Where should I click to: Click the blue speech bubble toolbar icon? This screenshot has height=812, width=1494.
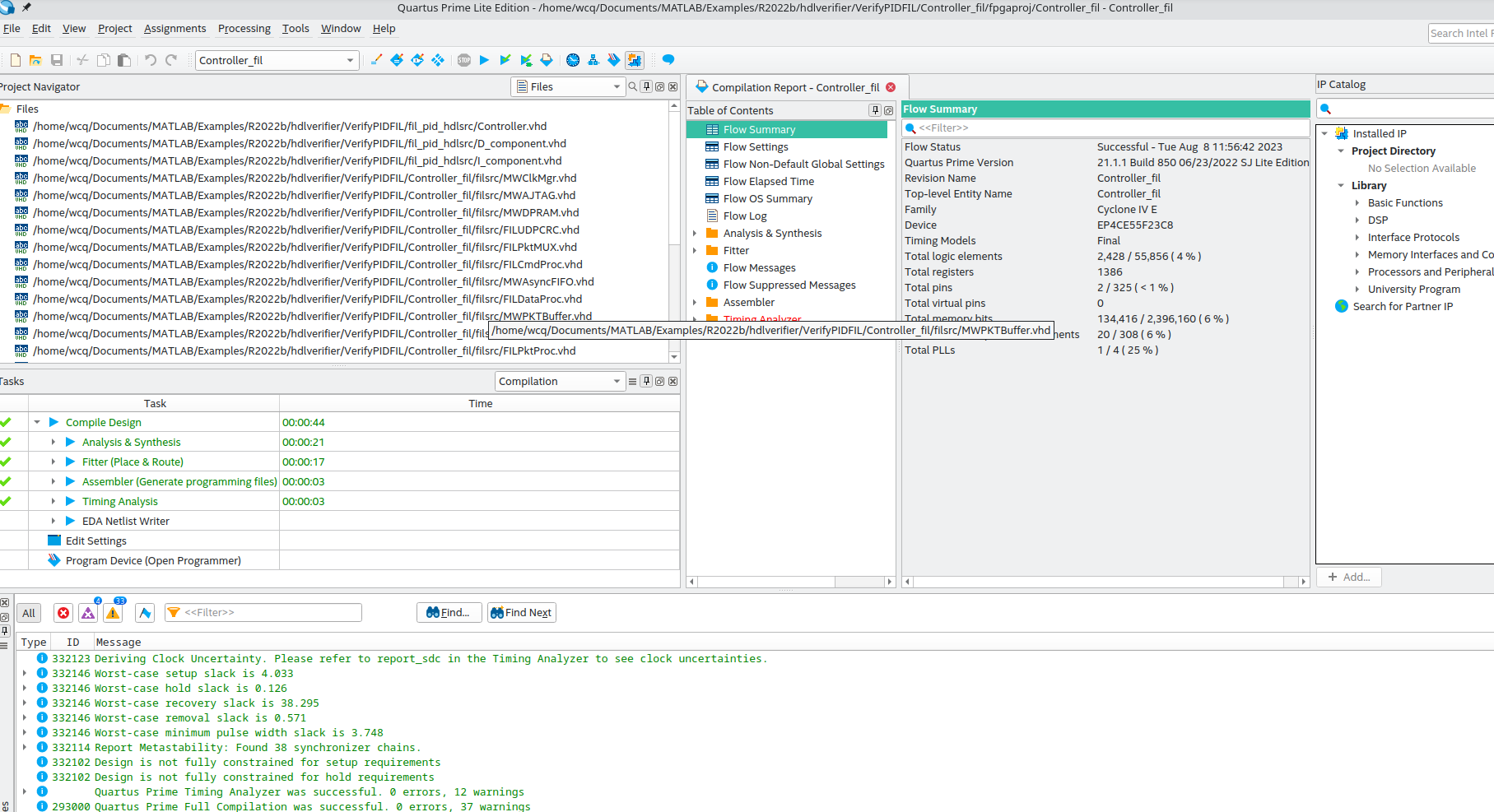tap(668, 60)
